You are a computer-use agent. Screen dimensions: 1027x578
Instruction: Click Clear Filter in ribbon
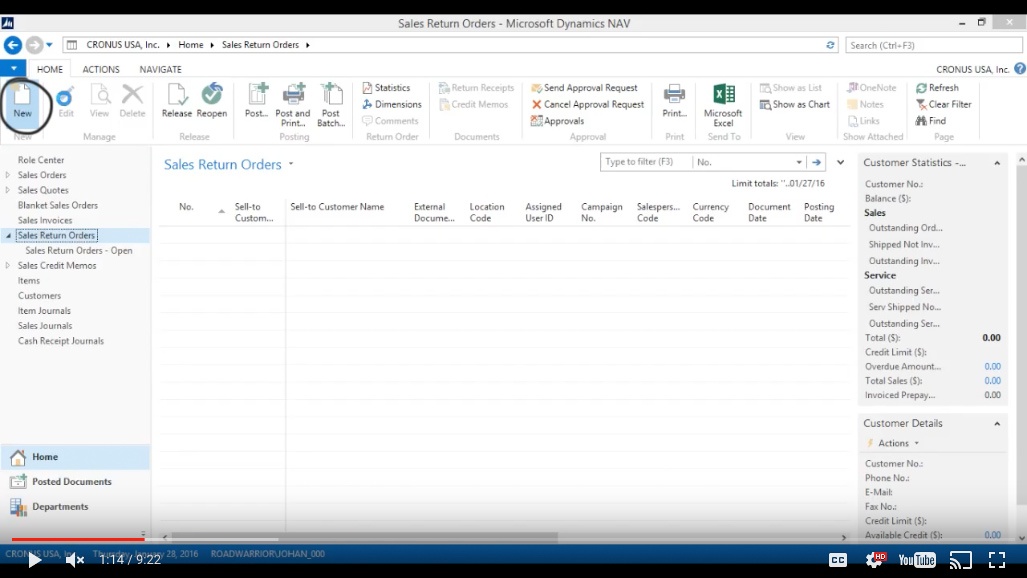pyautogui.click(x=944, y=104)
